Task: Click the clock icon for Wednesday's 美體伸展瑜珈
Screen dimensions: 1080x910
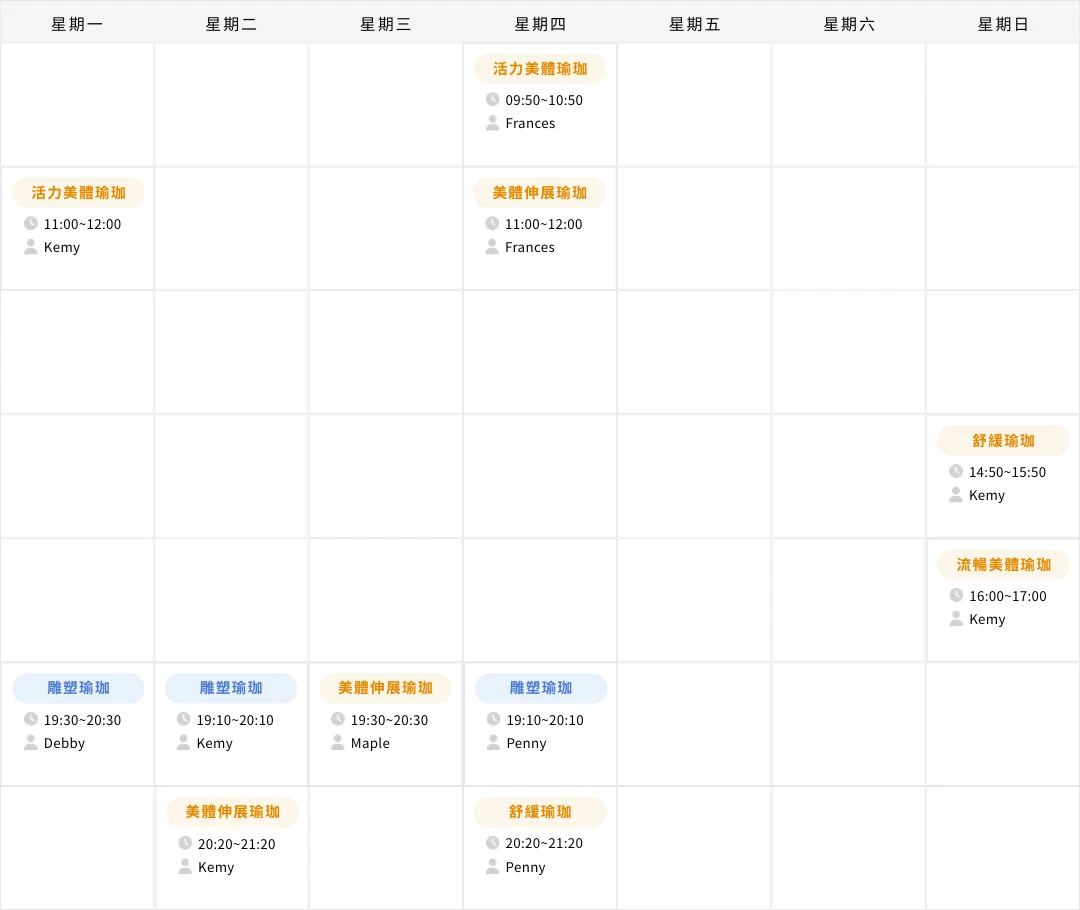Action: [x=338, y=720]
